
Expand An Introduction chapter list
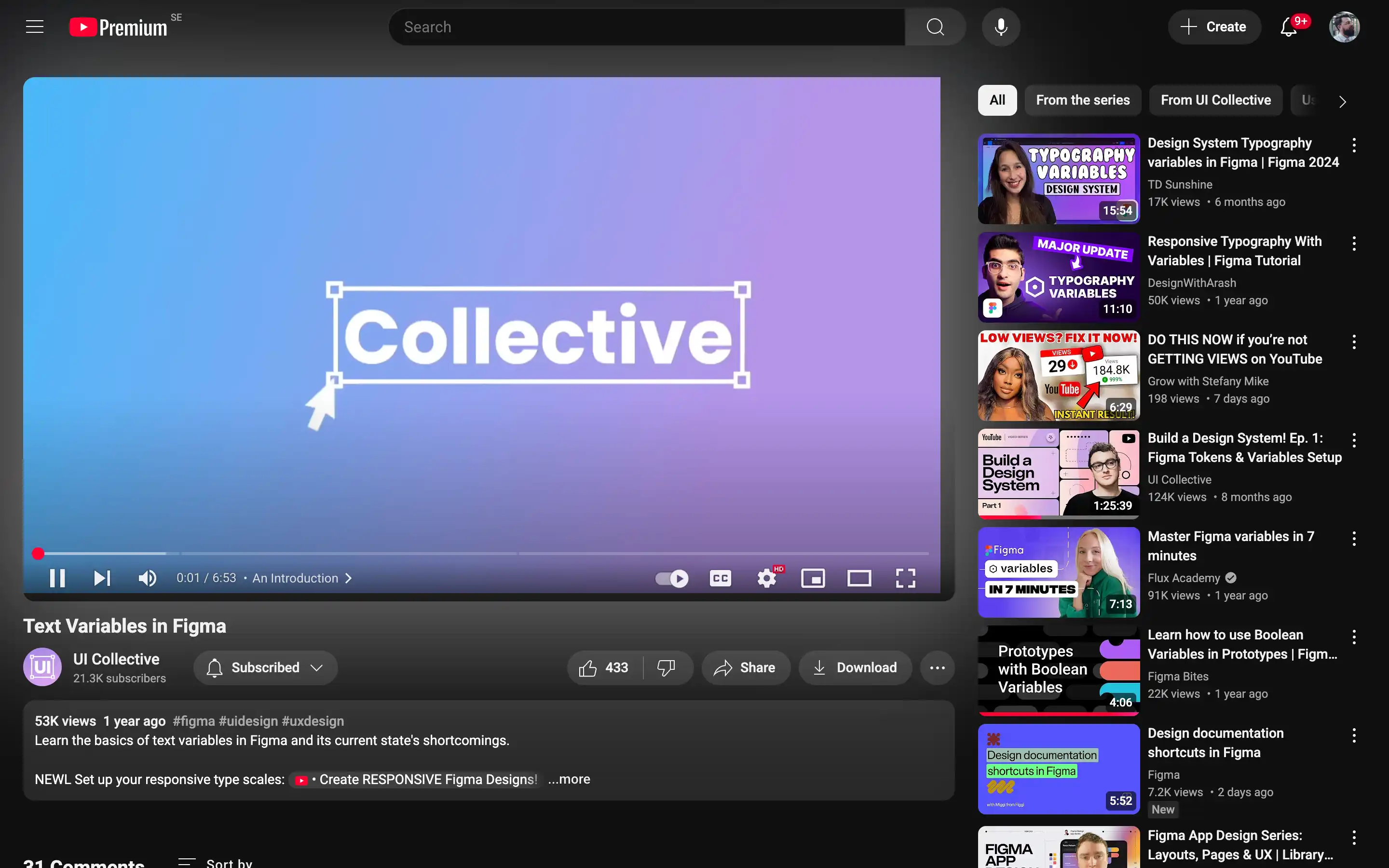(302, 578)
